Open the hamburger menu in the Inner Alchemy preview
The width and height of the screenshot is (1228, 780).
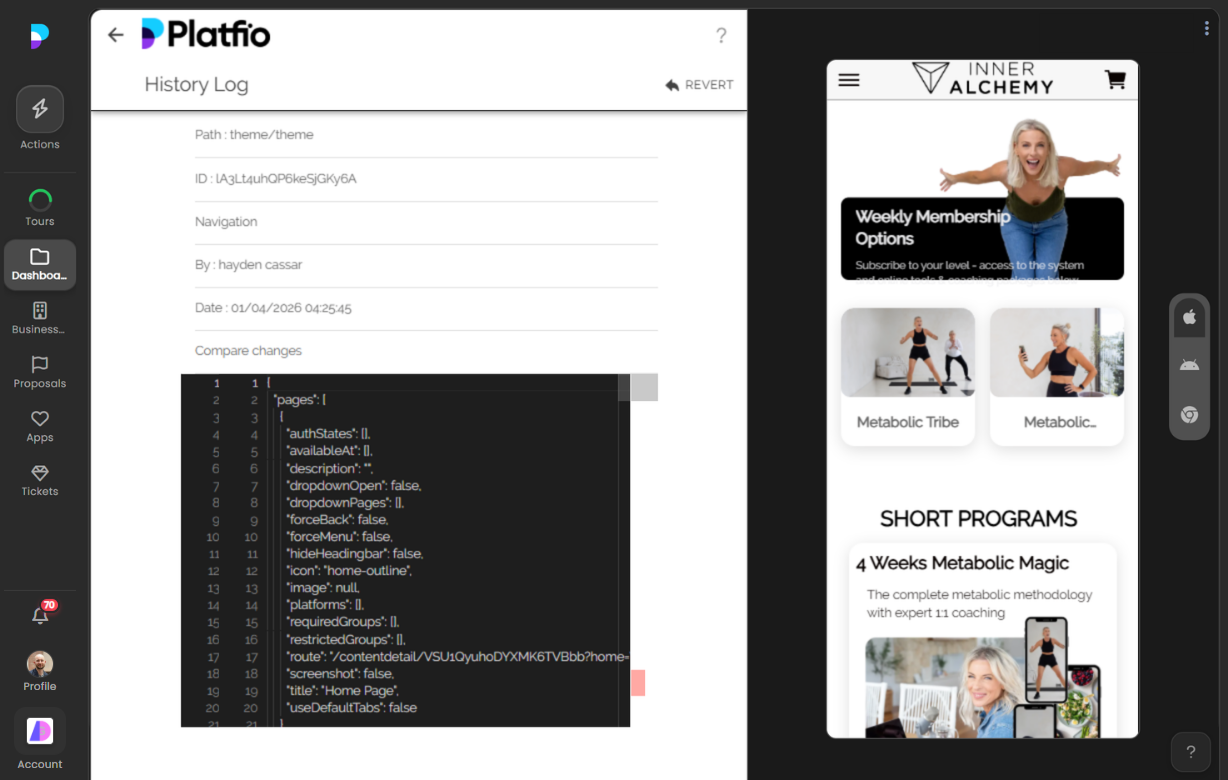(x=848, y=80)
